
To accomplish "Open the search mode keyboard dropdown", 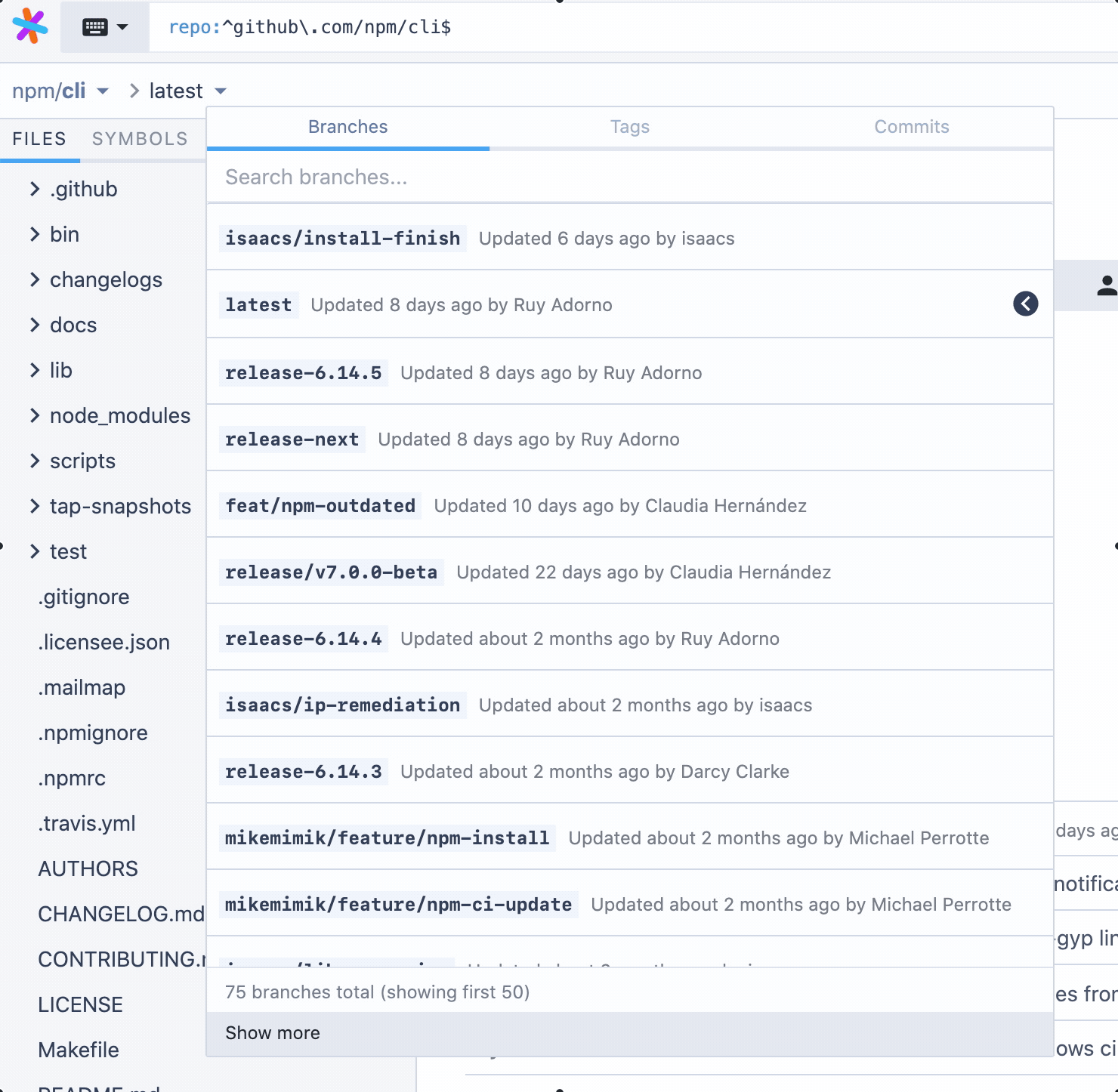I will click(105, 27).
